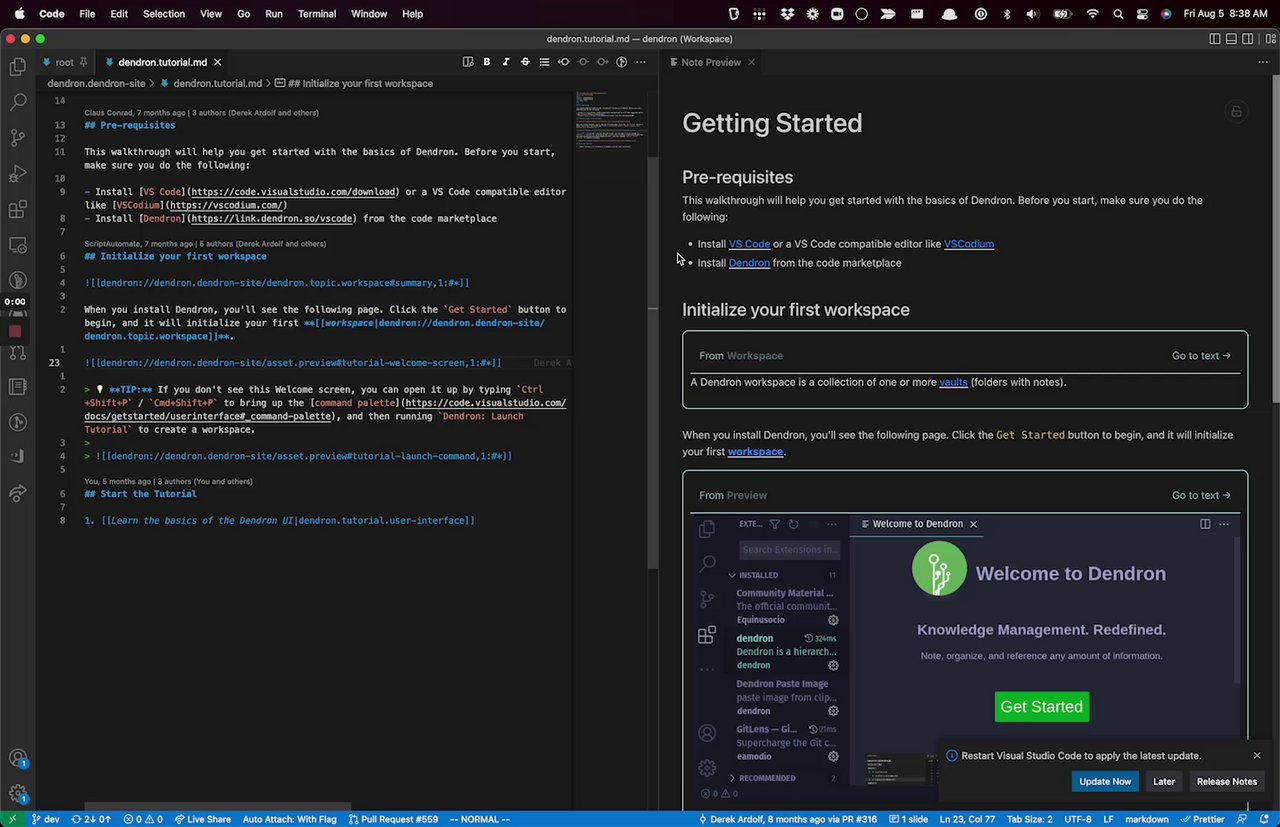Image resolution: width=1280 pixels, height=827 pixels.
Task: Open Run and Debug view
Action: (x=17, y=174)
